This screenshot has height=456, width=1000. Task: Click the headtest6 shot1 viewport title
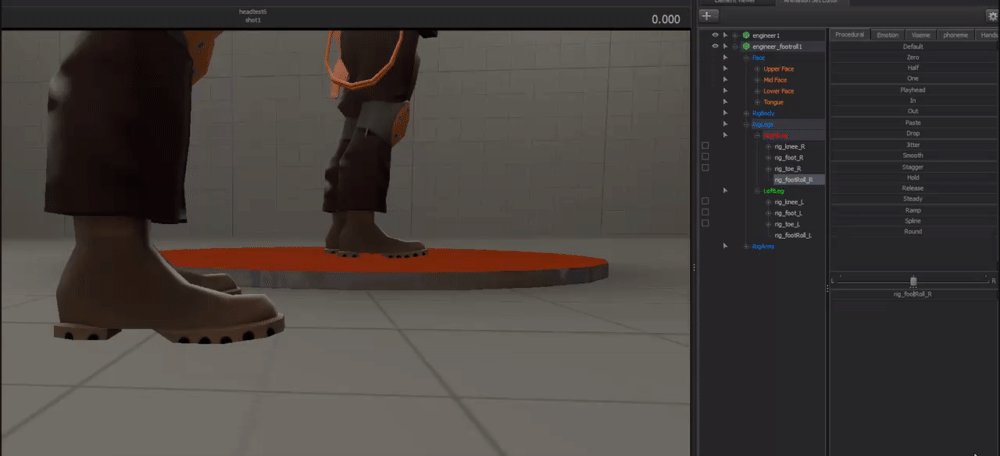point(253,16)
